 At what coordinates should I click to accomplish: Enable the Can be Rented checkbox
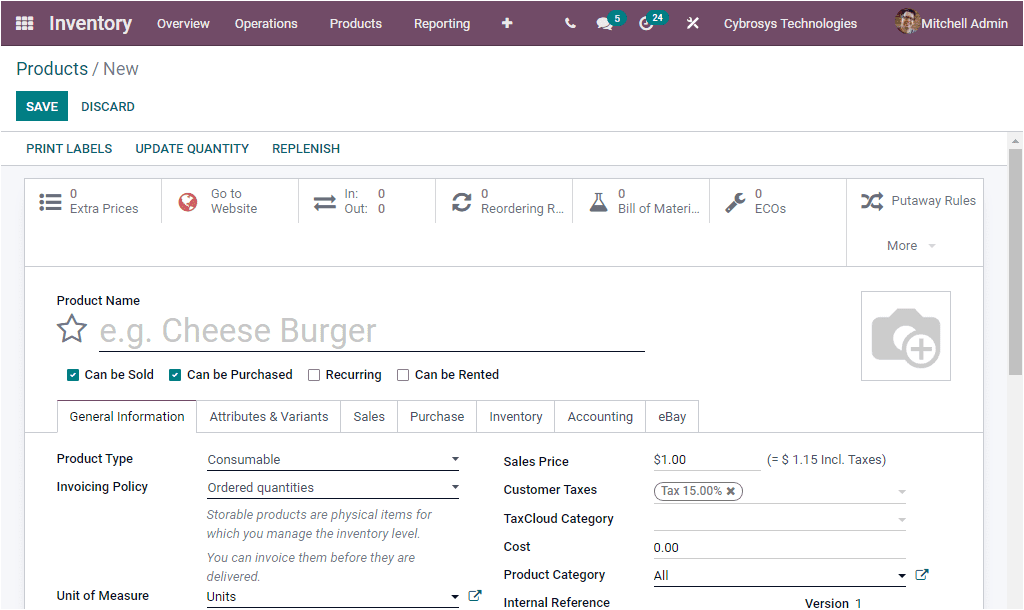point(402,374)
